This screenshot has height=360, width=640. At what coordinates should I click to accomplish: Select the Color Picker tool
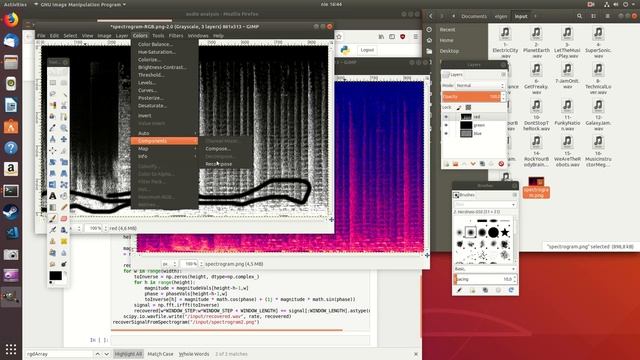[x=53, y=128]
